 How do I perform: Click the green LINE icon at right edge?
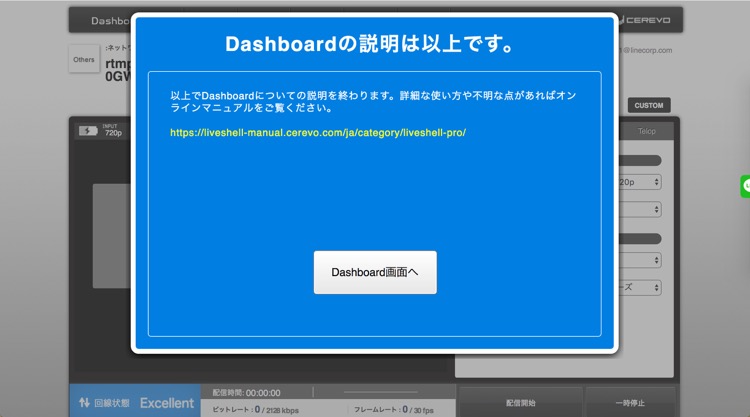pos(745,186)
